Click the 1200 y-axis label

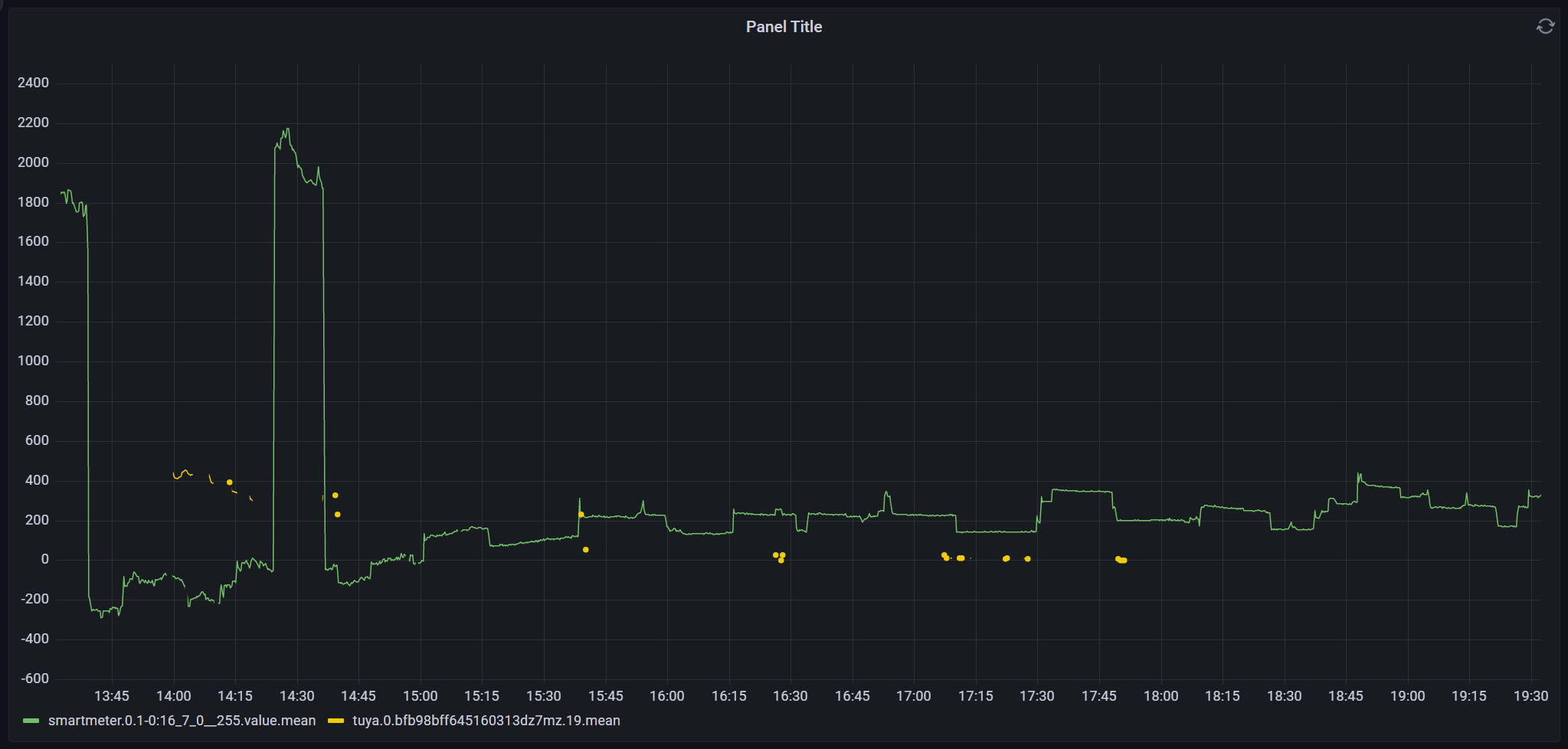[33, 321]
